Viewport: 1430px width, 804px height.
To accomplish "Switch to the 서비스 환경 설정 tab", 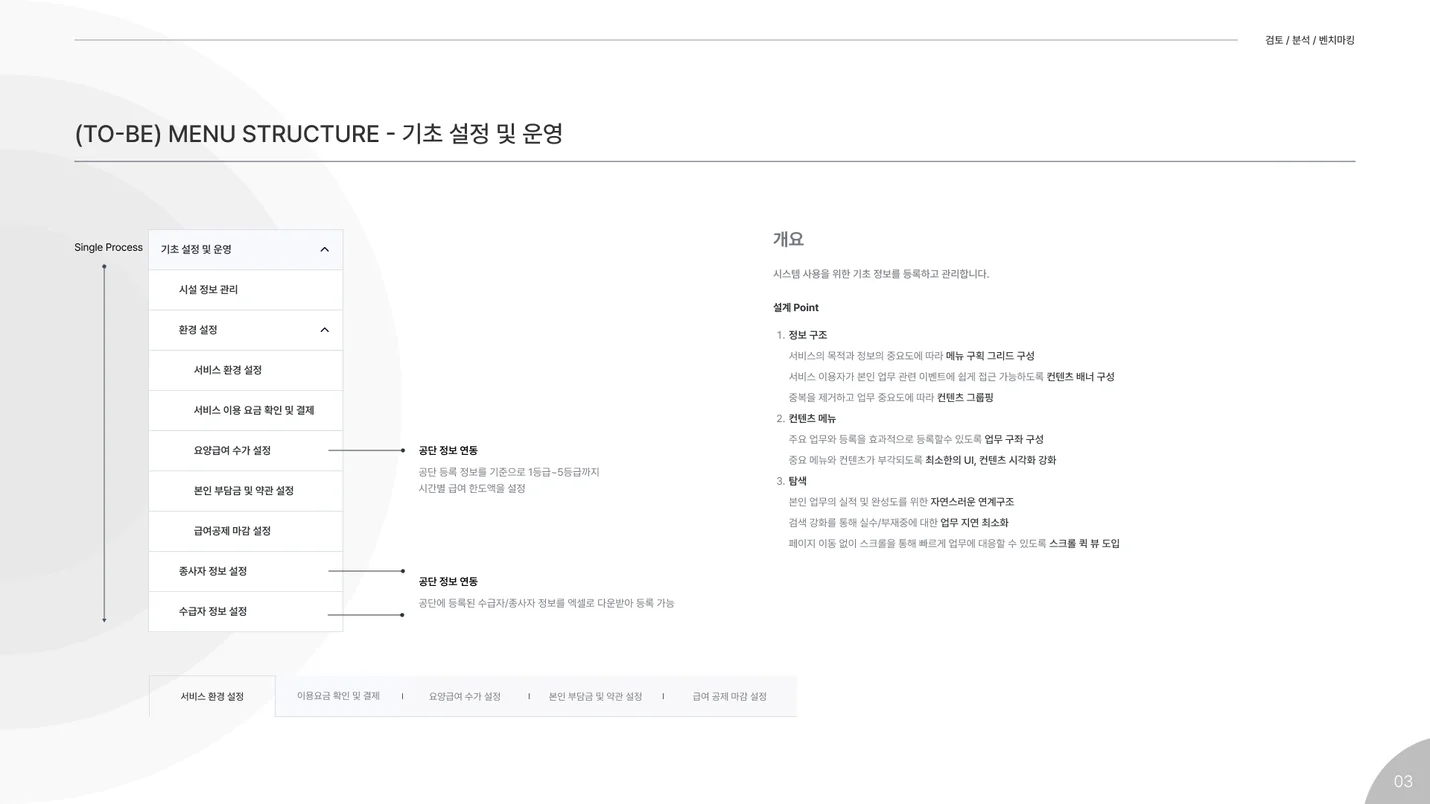I will tap(212, 696).
